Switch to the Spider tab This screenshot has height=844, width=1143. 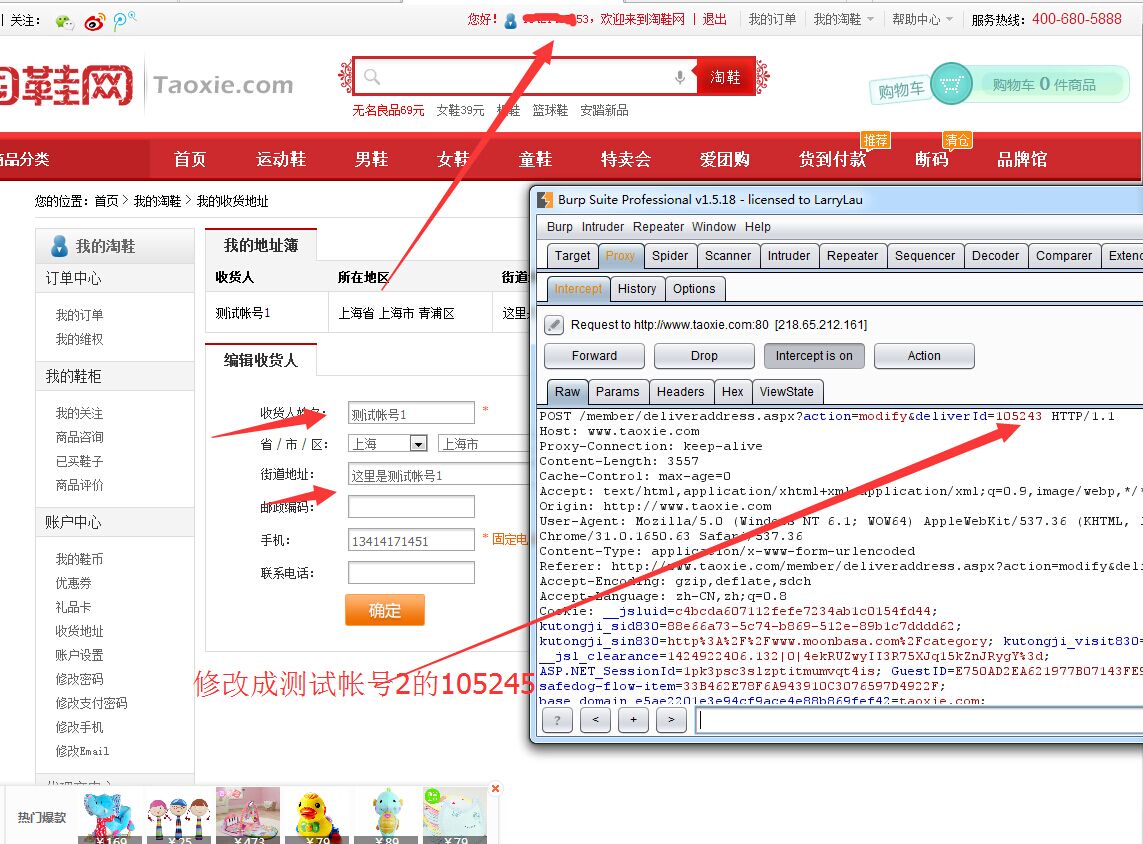(670, 256)
